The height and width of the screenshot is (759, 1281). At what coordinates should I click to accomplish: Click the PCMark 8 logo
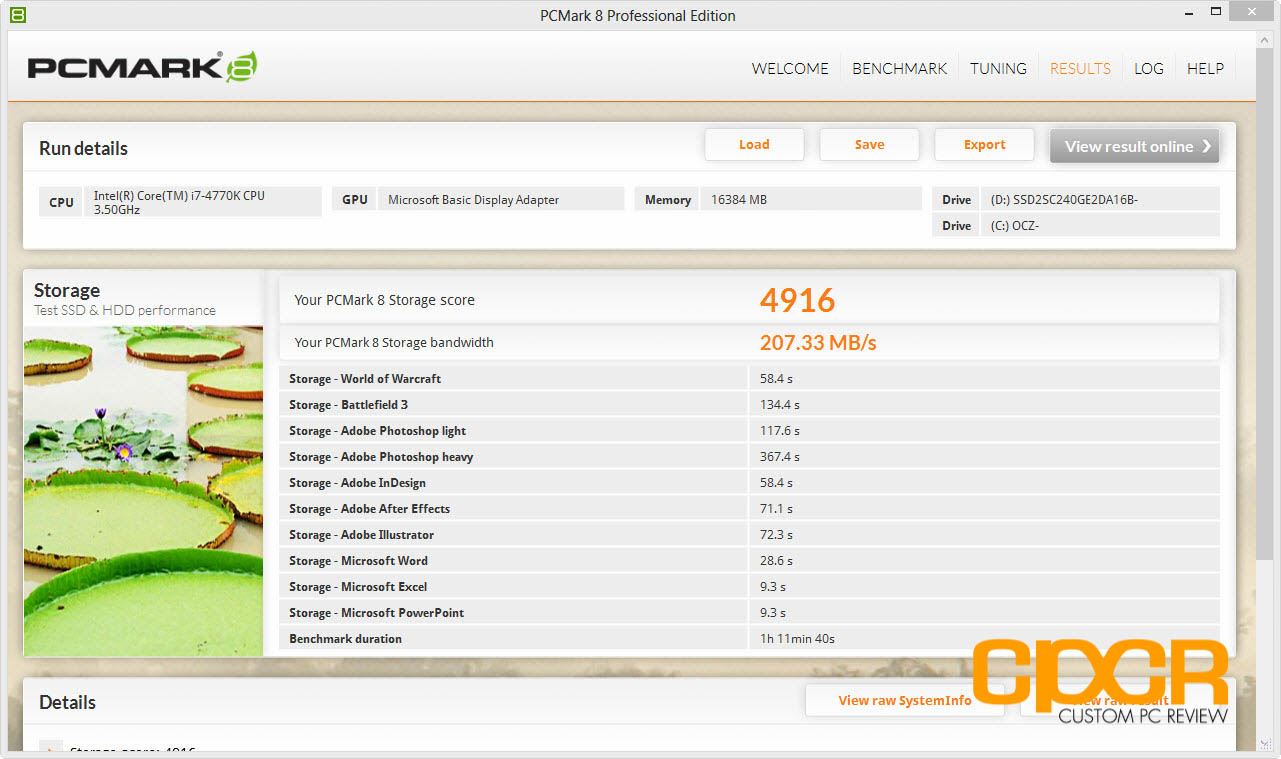pyautogui.click(x=142, y=67)
